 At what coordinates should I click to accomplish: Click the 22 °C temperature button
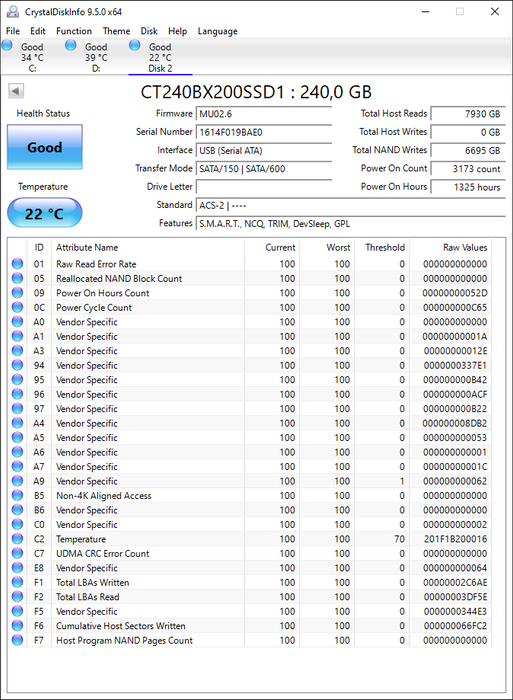tap(45, 213)
